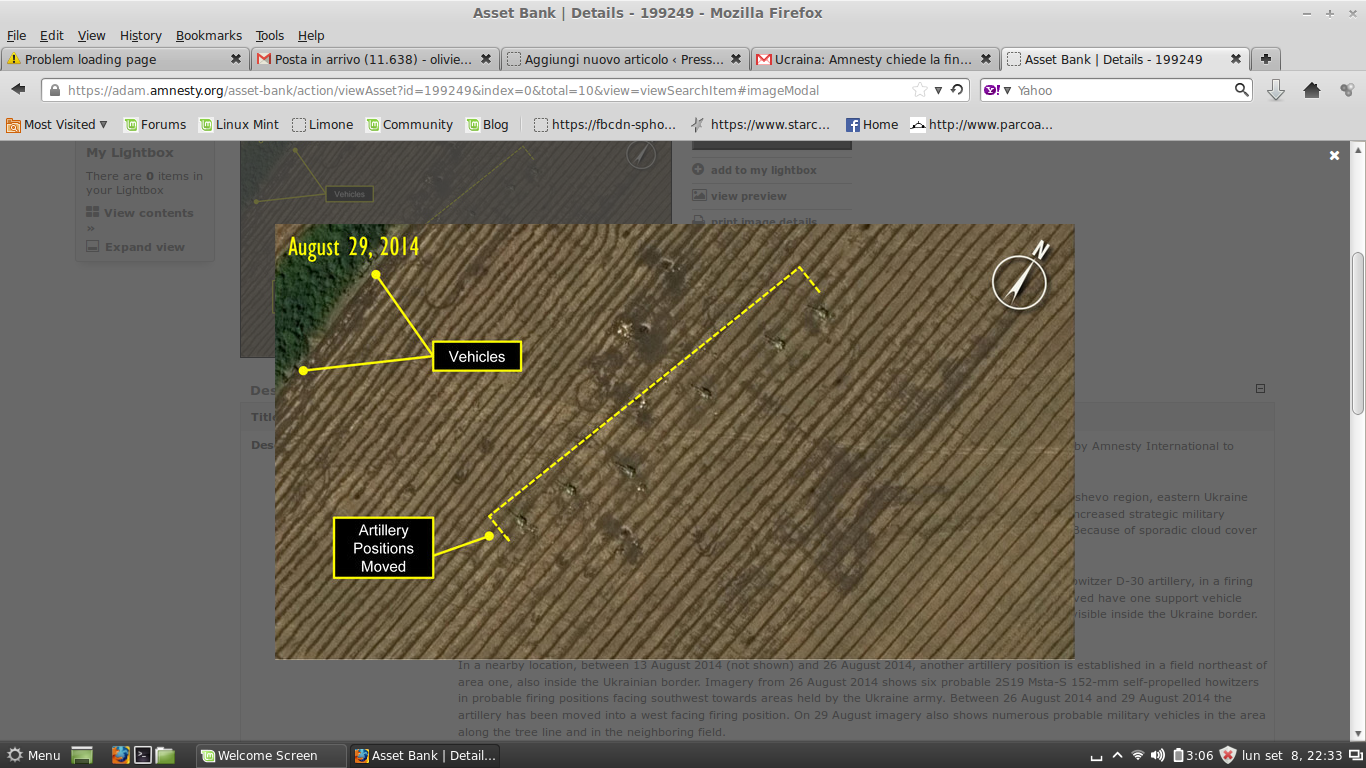Reload the page with the refresh icon
The width and height of the screenshot is (1366, 768).
click(x=957, y=90)
